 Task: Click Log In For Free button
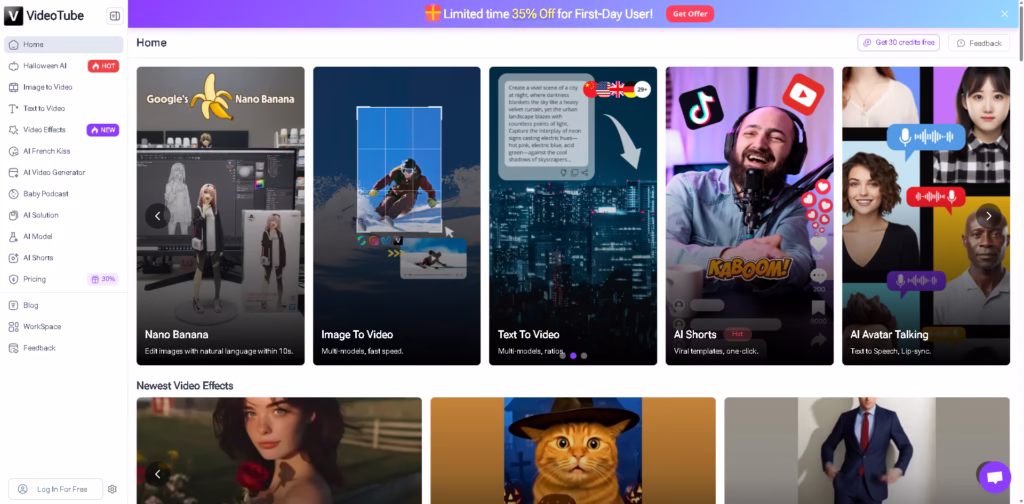(53, 489)
